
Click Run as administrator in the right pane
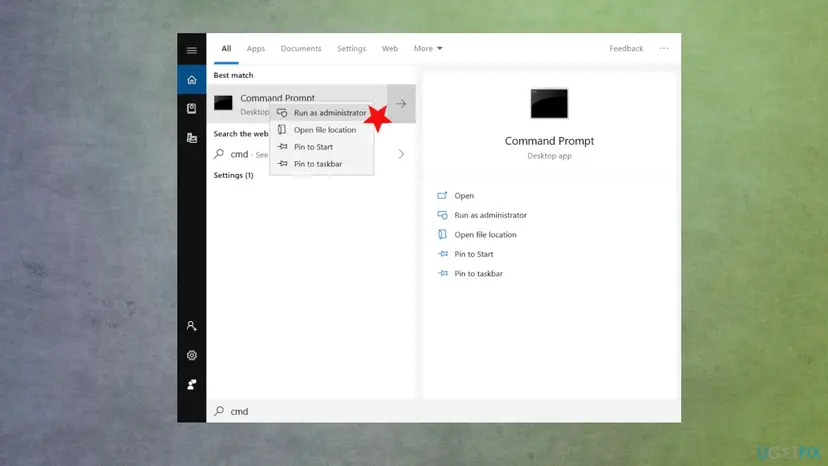point(491,215)
